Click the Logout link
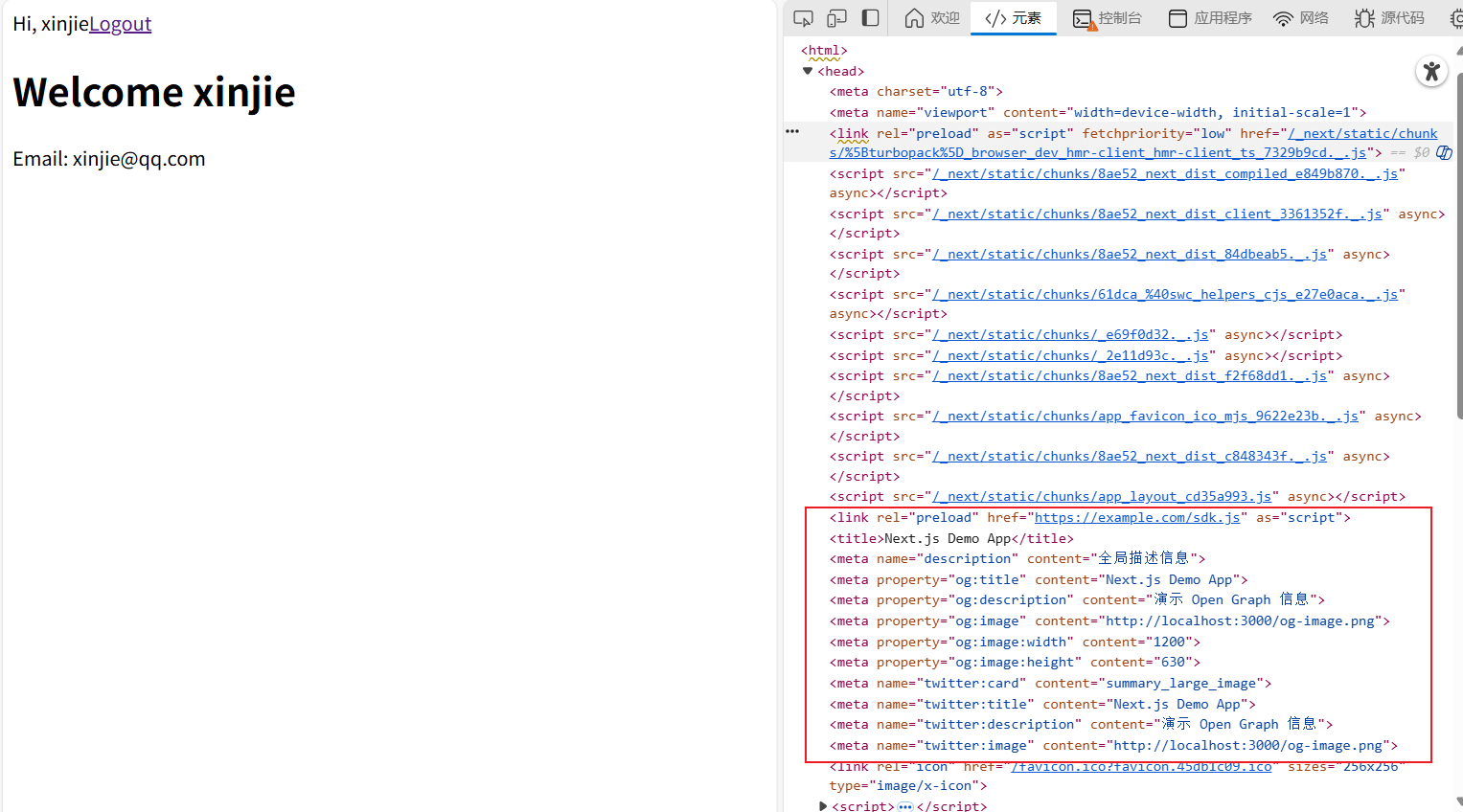 point(120,24)
